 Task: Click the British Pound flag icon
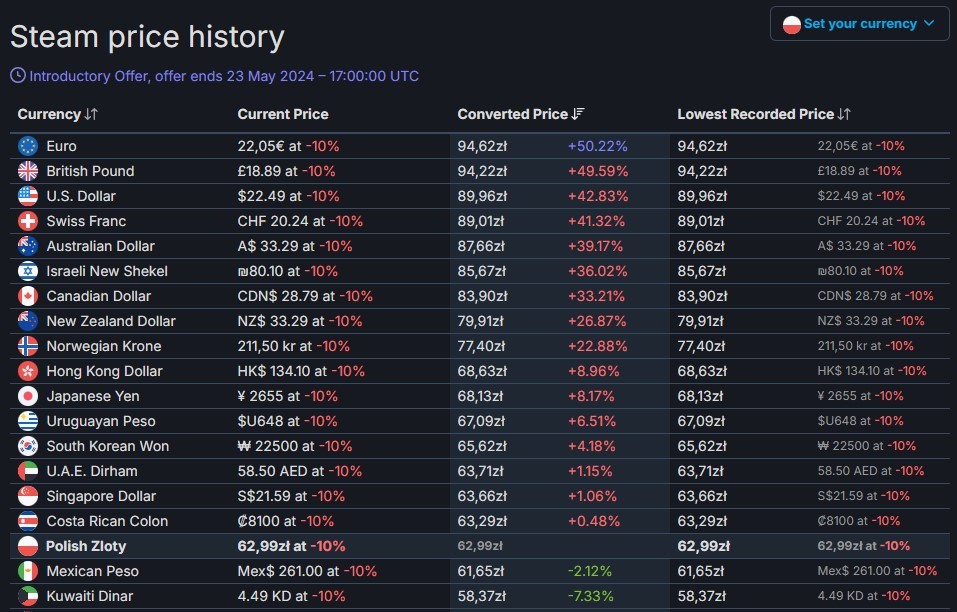click(27, 171)
